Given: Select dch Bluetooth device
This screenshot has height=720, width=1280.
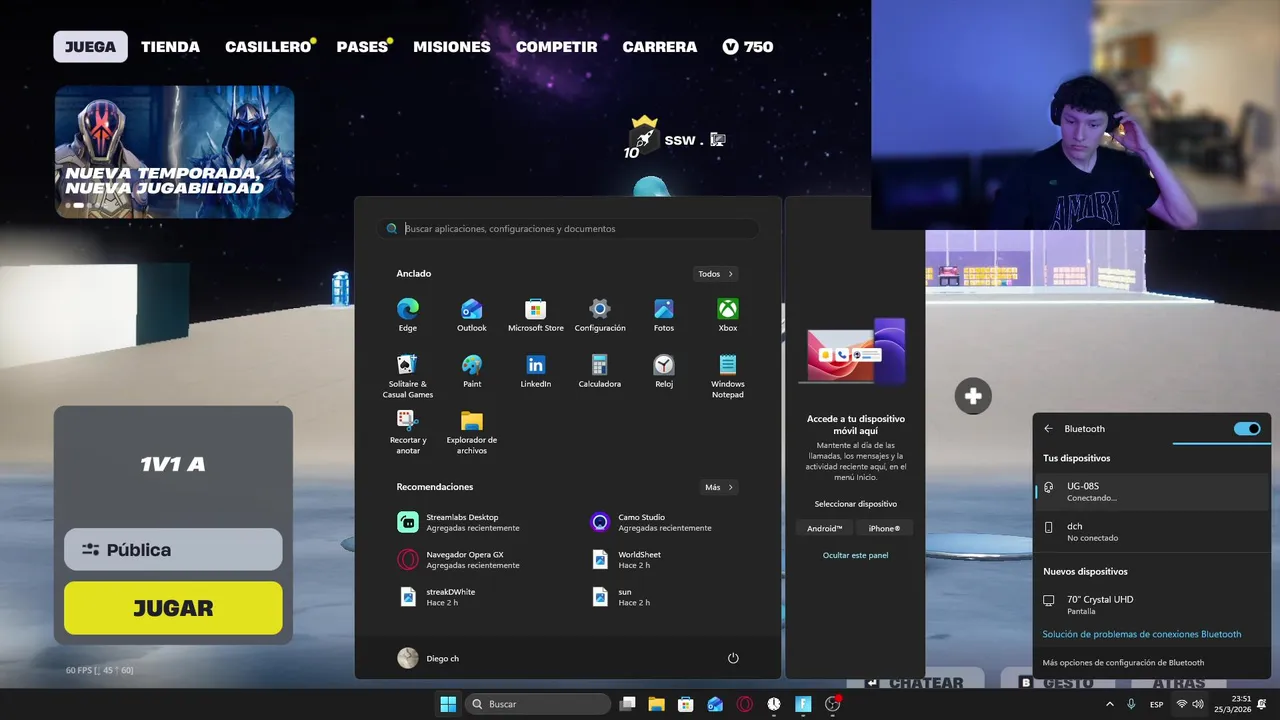Looking at the screenshot, I should (1151, 531).
